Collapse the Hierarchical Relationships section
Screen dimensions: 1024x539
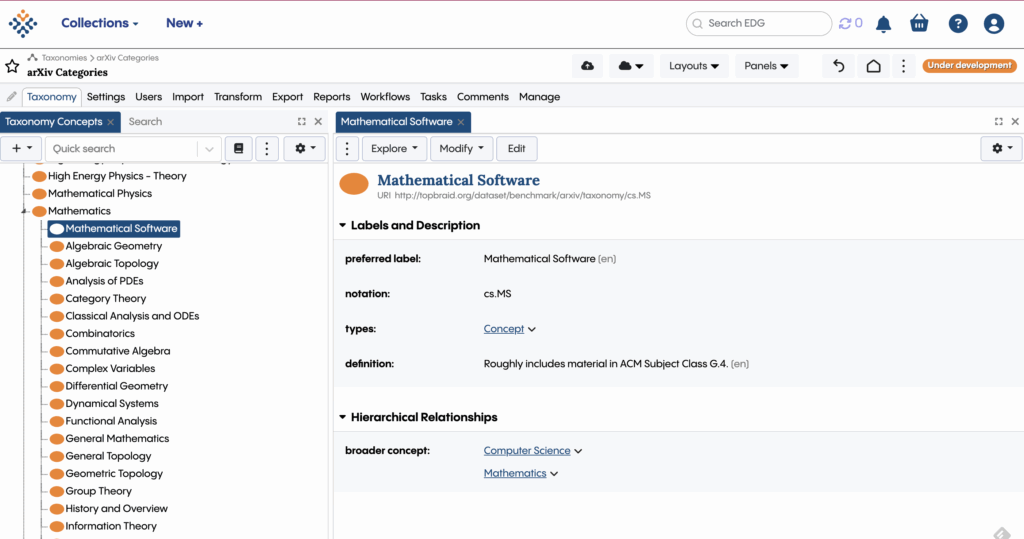[x=343, y=418]
